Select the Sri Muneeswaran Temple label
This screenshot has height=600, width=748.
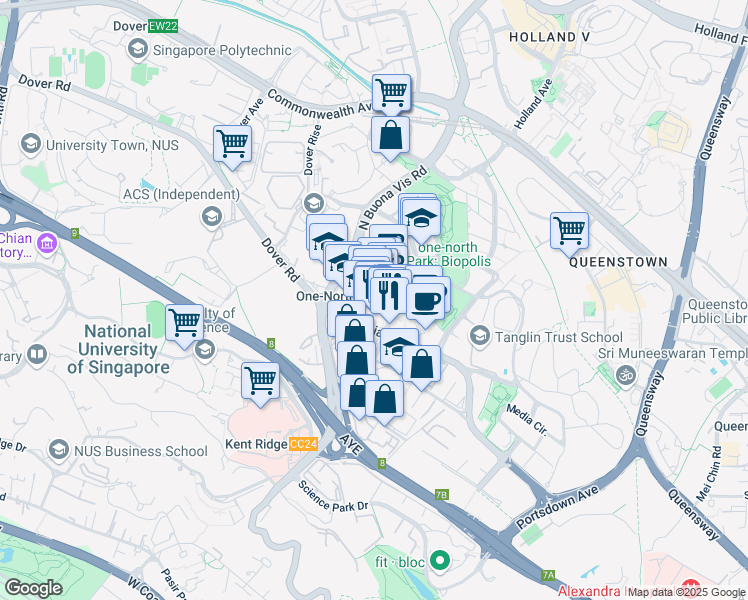coord(673,353)
